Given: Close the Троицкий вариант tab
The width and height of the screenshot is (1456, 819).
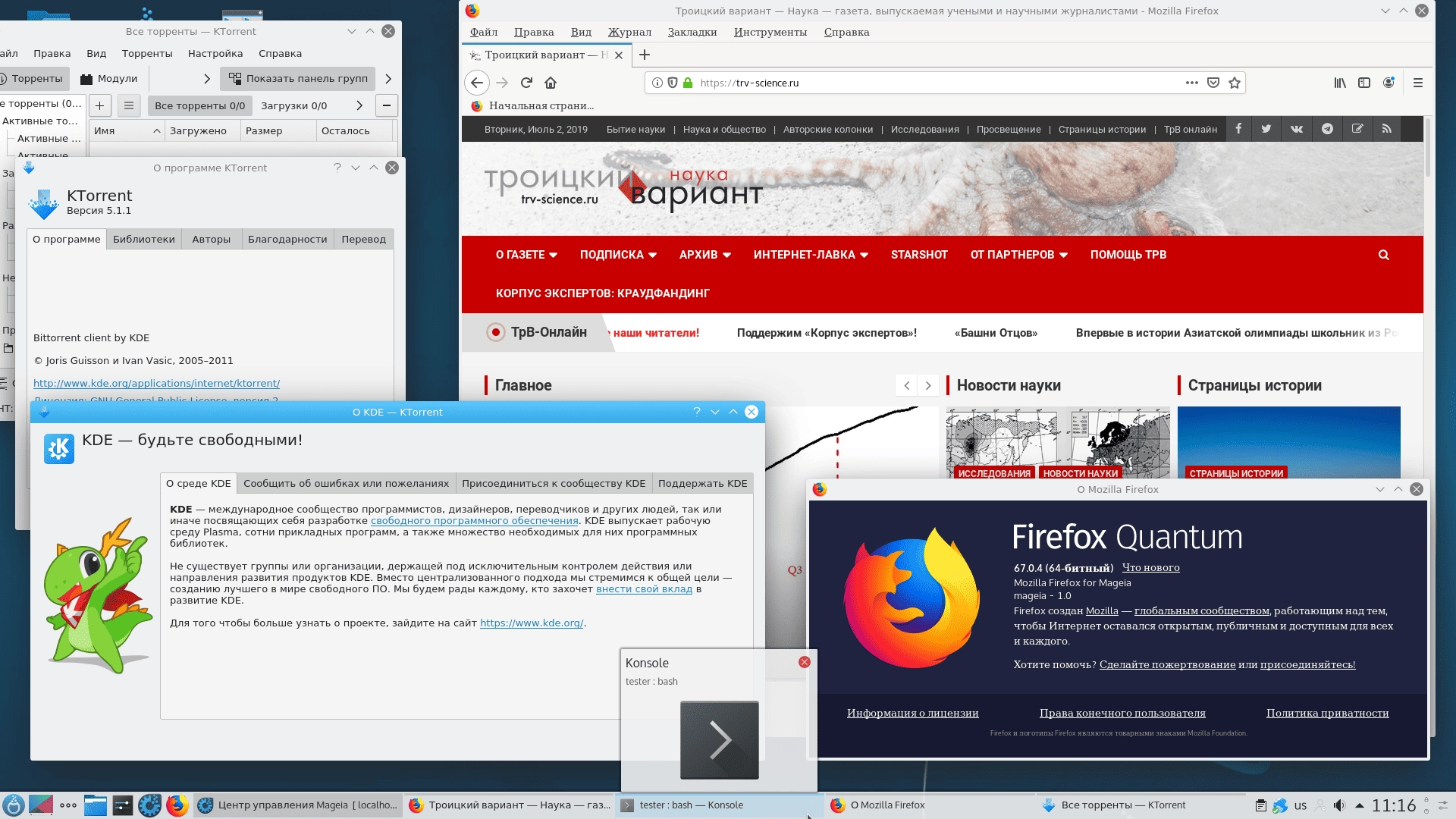Looking at the screenshot, I should click(x=619, y=55).
